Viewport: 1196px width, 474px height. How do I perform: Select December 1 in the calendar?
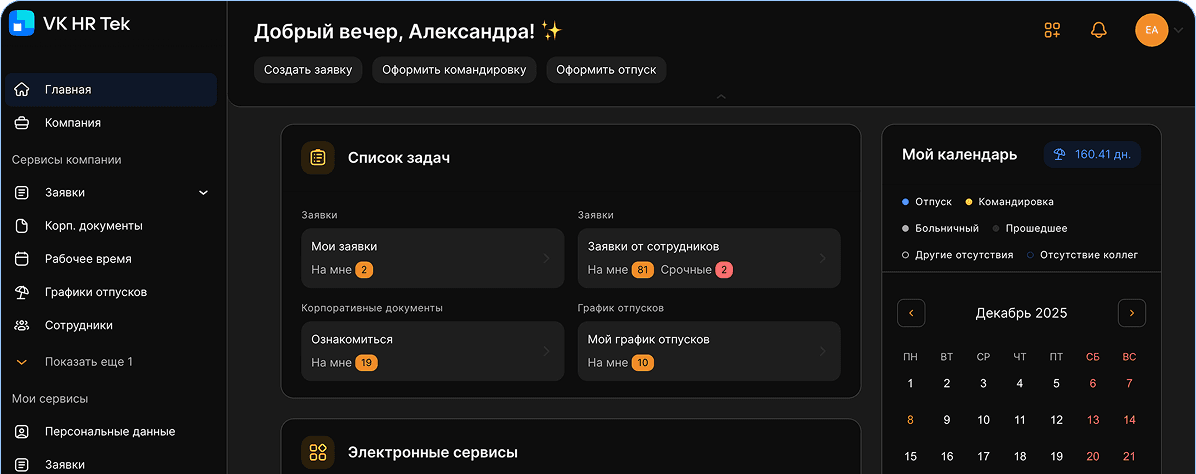tap(910, 383)
